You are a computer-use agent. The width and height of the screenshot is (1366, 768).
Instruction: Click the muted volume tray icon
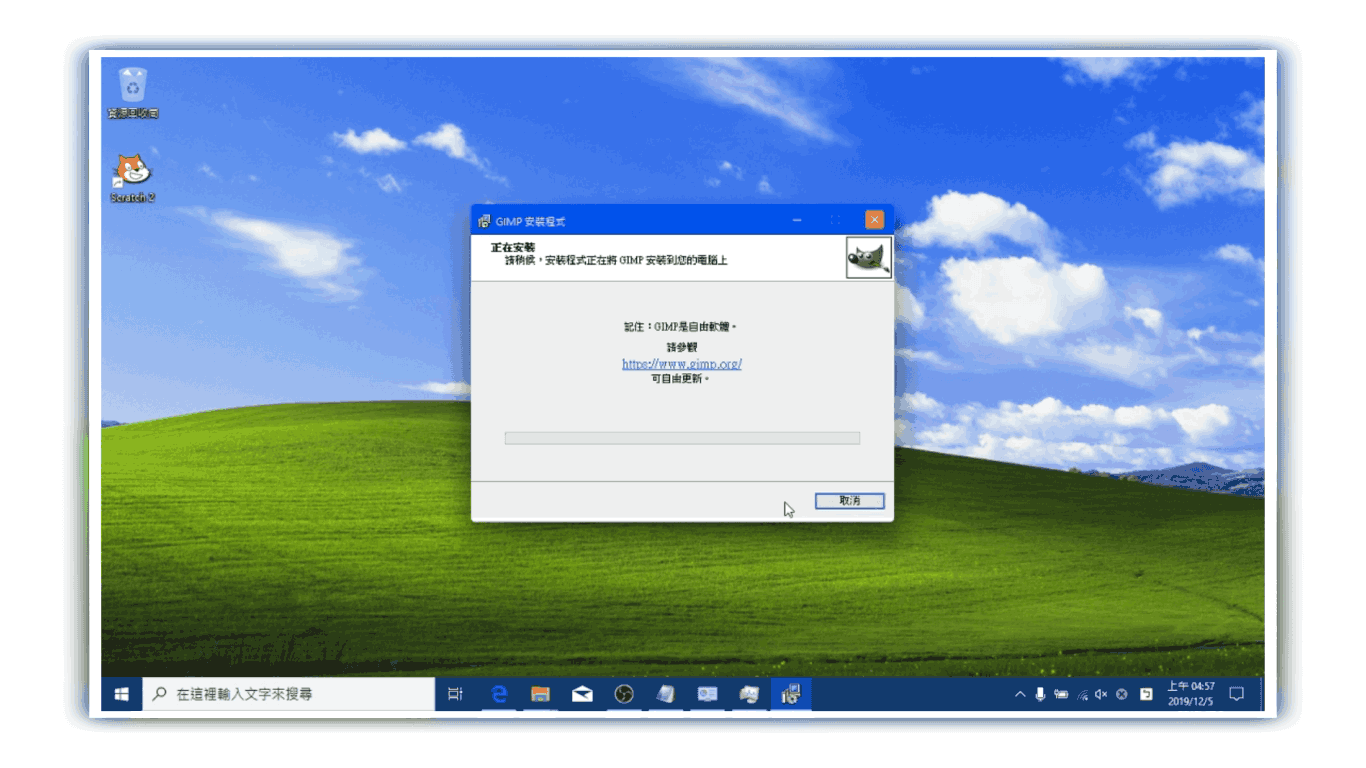pos(1101,694)
